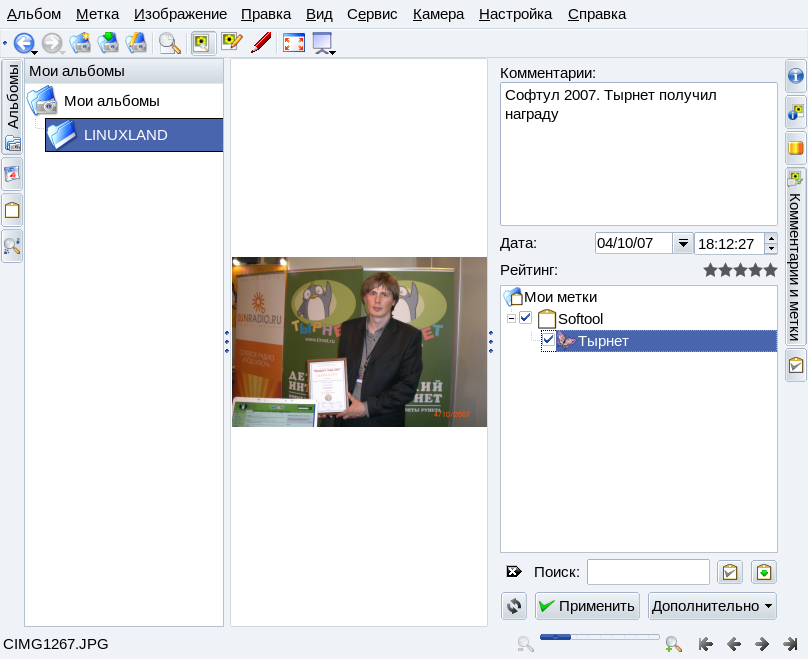The width and height of the screenshot is (808, 659).
Task: Toggle full screen mode in toolbar
Action: [x=294, y=43]
